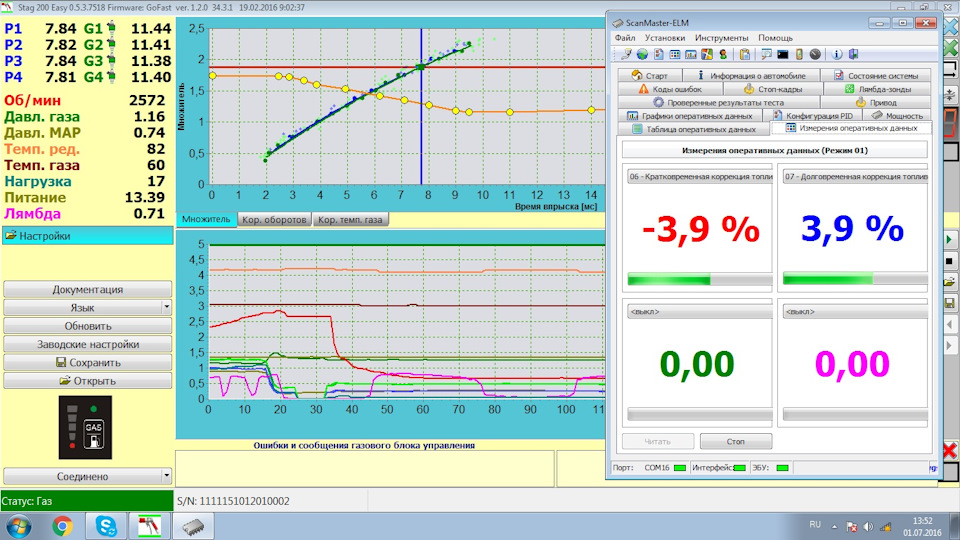
Task: Click the Windows Start button
Action: click(18, 527)
